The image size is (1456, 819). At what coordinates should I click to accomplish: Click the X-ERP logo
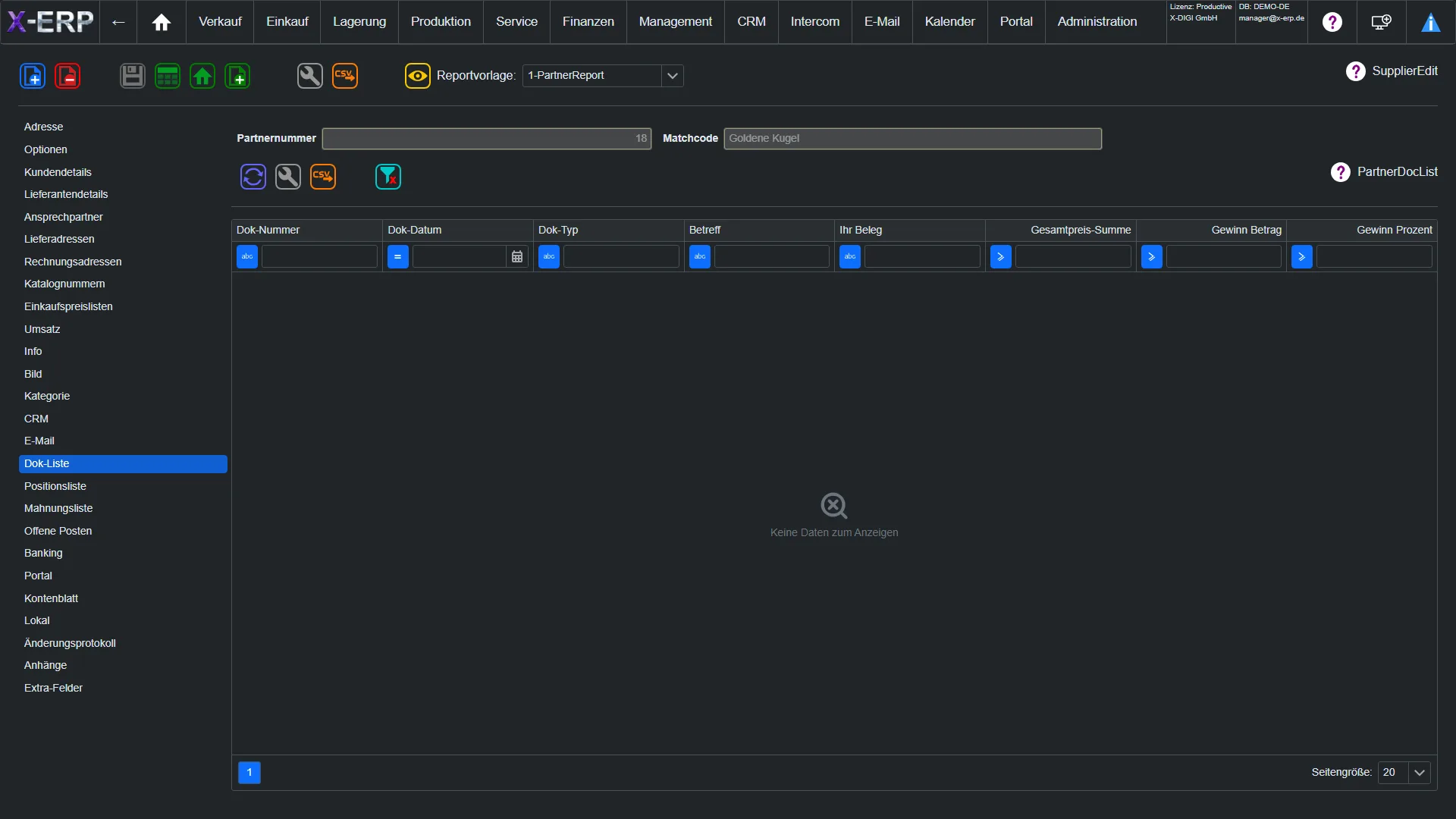point(50,22)
